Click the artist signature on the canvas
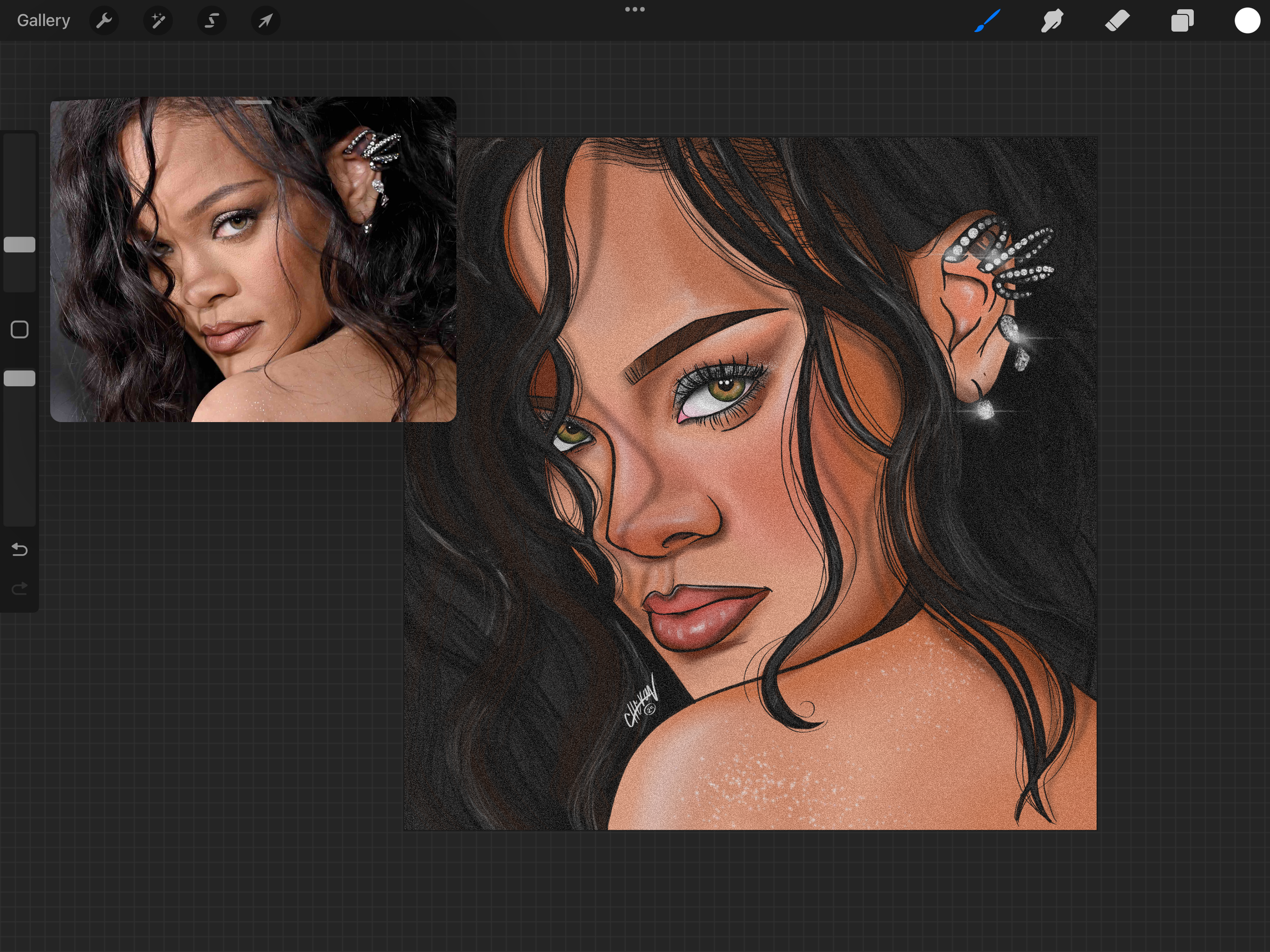Viewport: 1270px width, 952px height. coord(640,704)
